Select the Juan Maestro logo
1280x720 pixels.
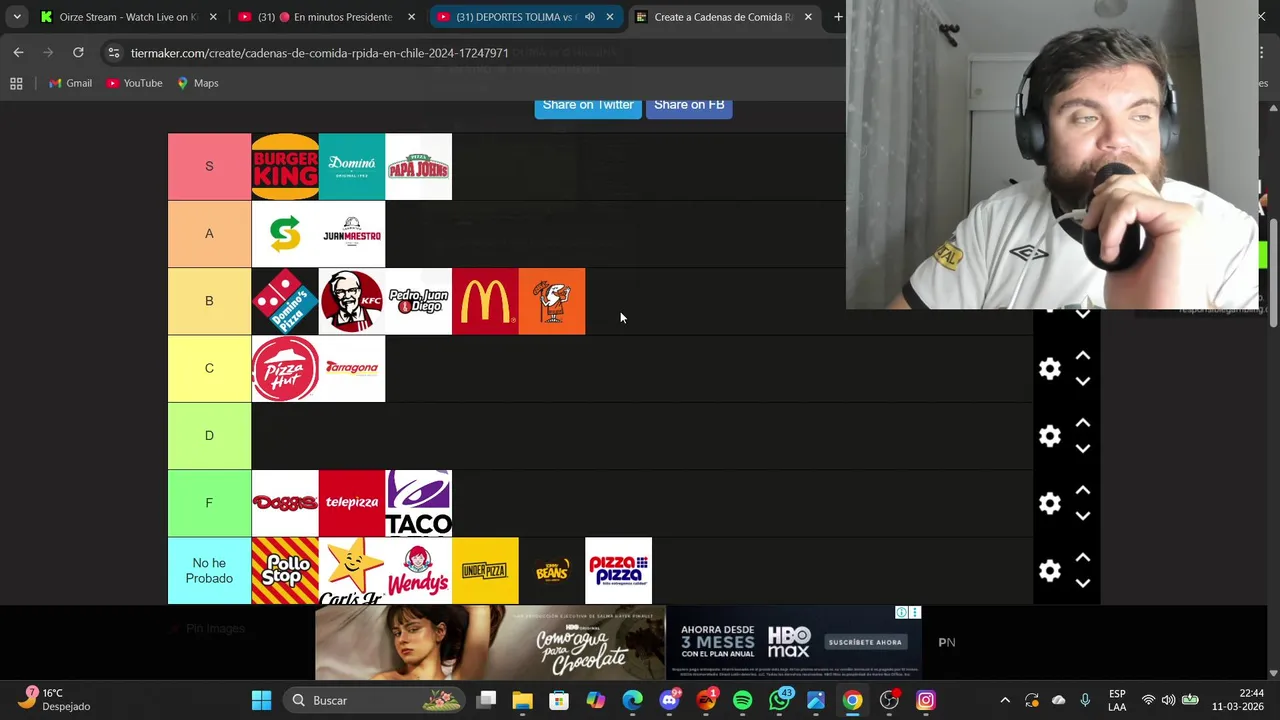351,234
